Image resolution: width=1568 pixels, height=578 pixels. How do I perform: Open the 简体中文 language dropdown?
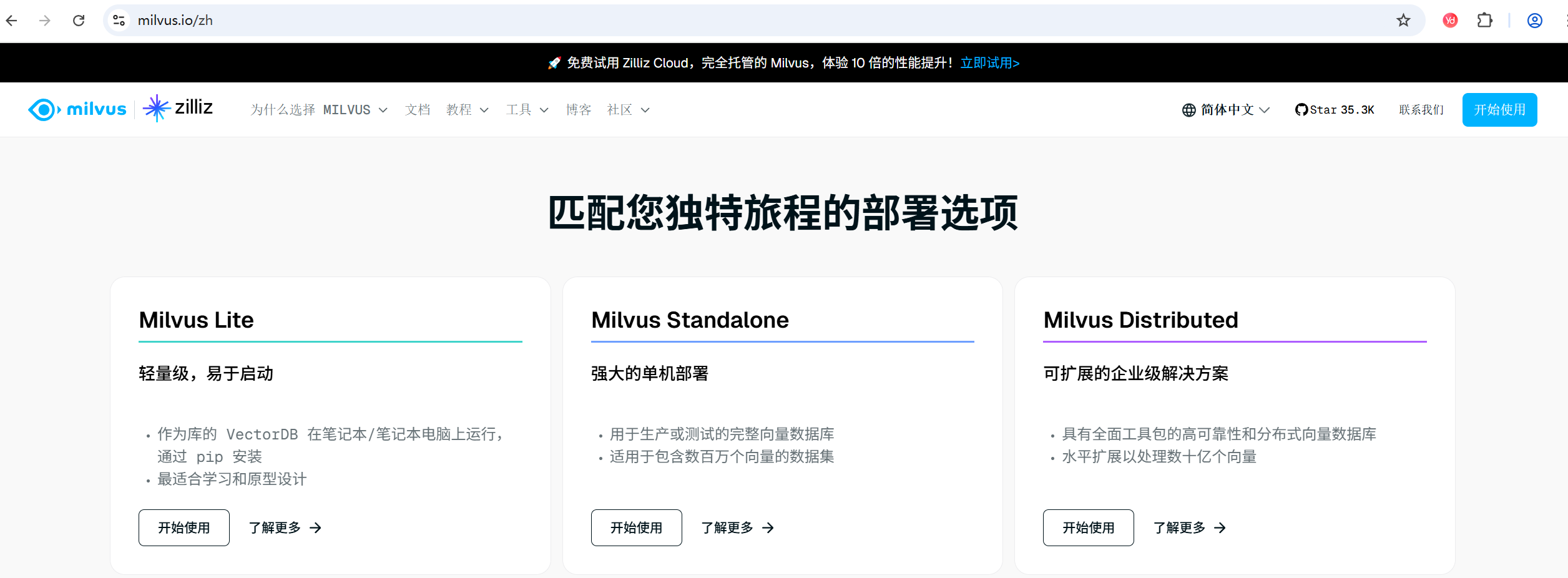coord(1227,109)
